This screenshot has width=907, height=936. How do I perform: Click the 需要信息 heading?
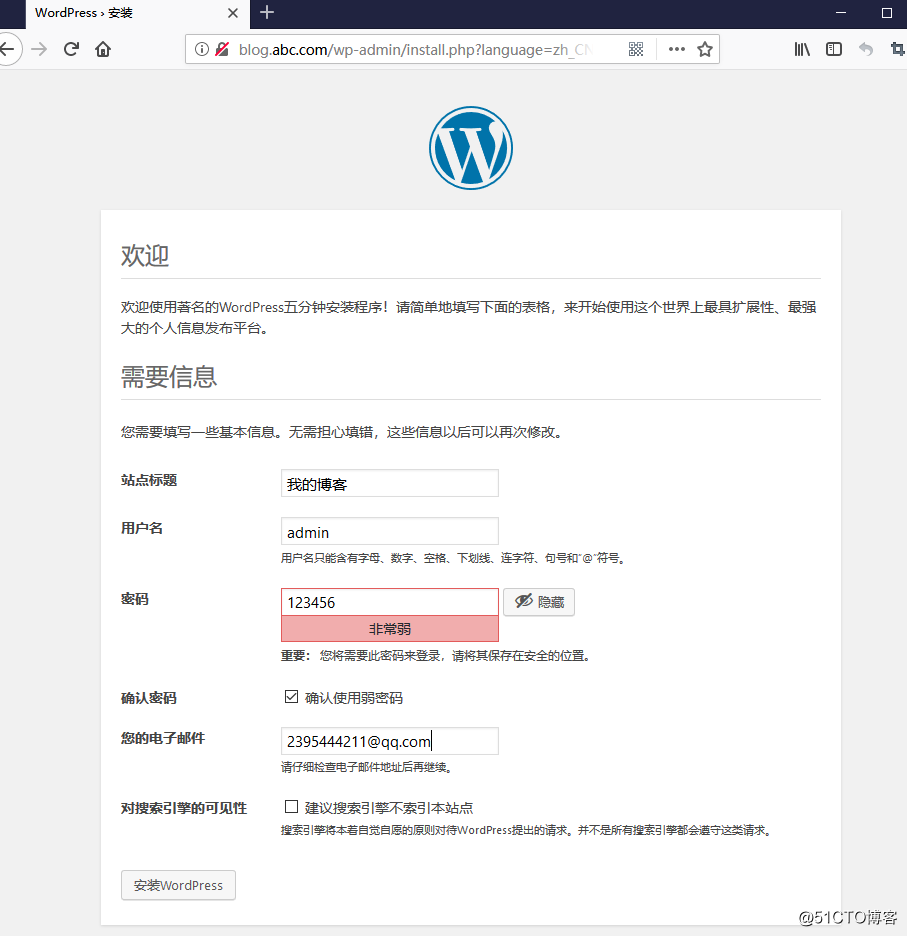click(169, 377)
